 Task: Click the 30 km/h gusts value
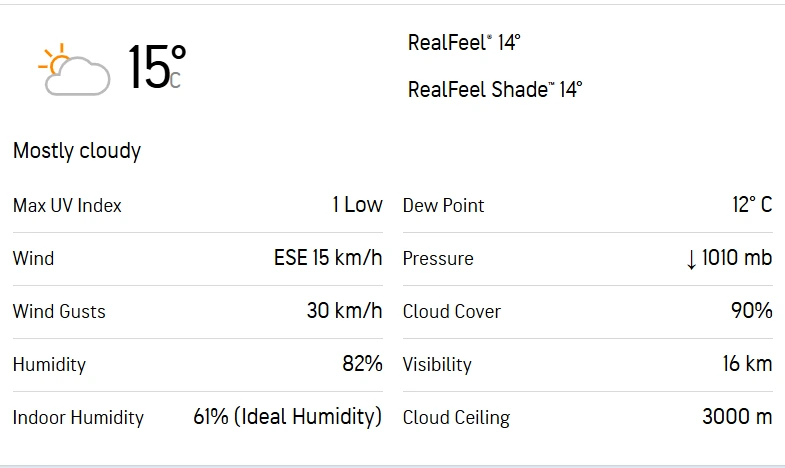click(344, 311)
